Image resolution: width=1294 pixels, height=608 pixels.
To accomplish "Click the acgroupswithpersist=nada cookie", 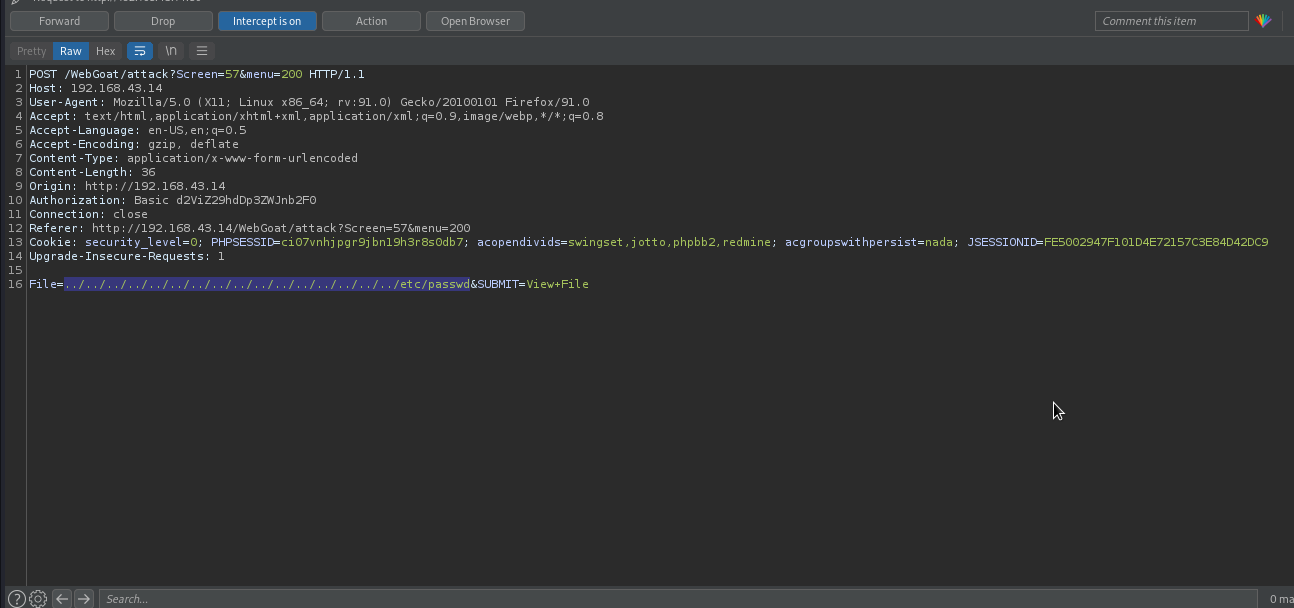I will pyautogui.click(x=869, y=242).
